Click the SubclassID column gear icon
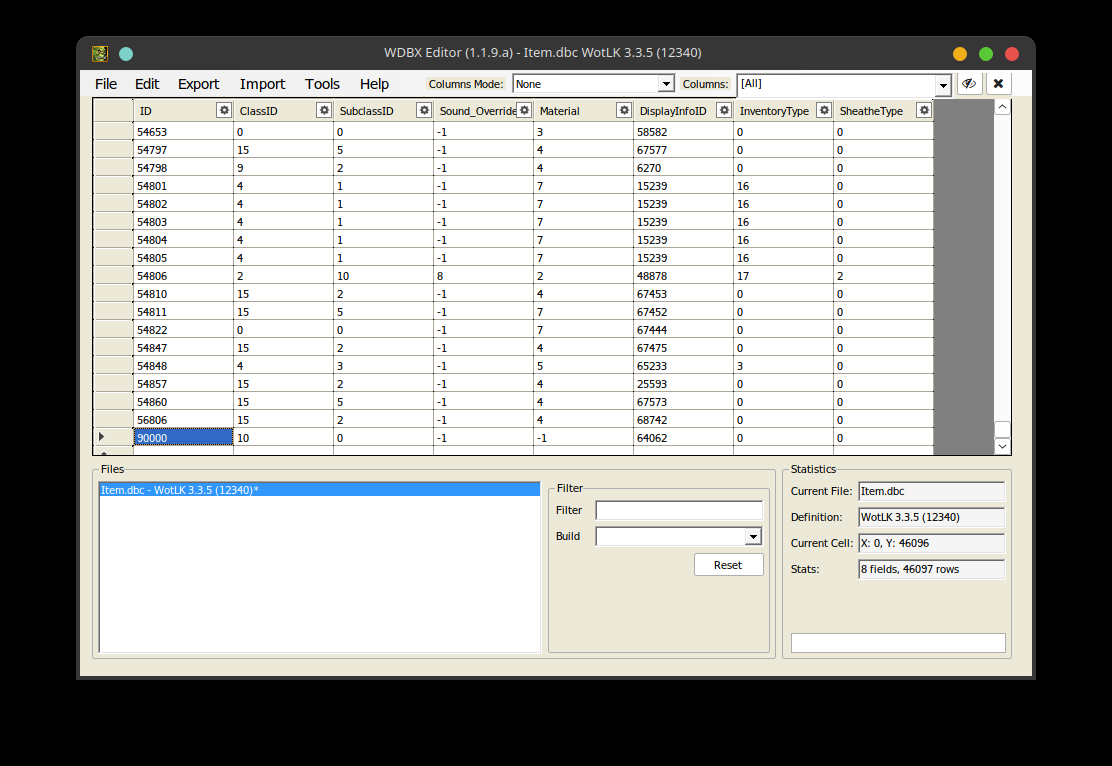 (x=424, y=111)
